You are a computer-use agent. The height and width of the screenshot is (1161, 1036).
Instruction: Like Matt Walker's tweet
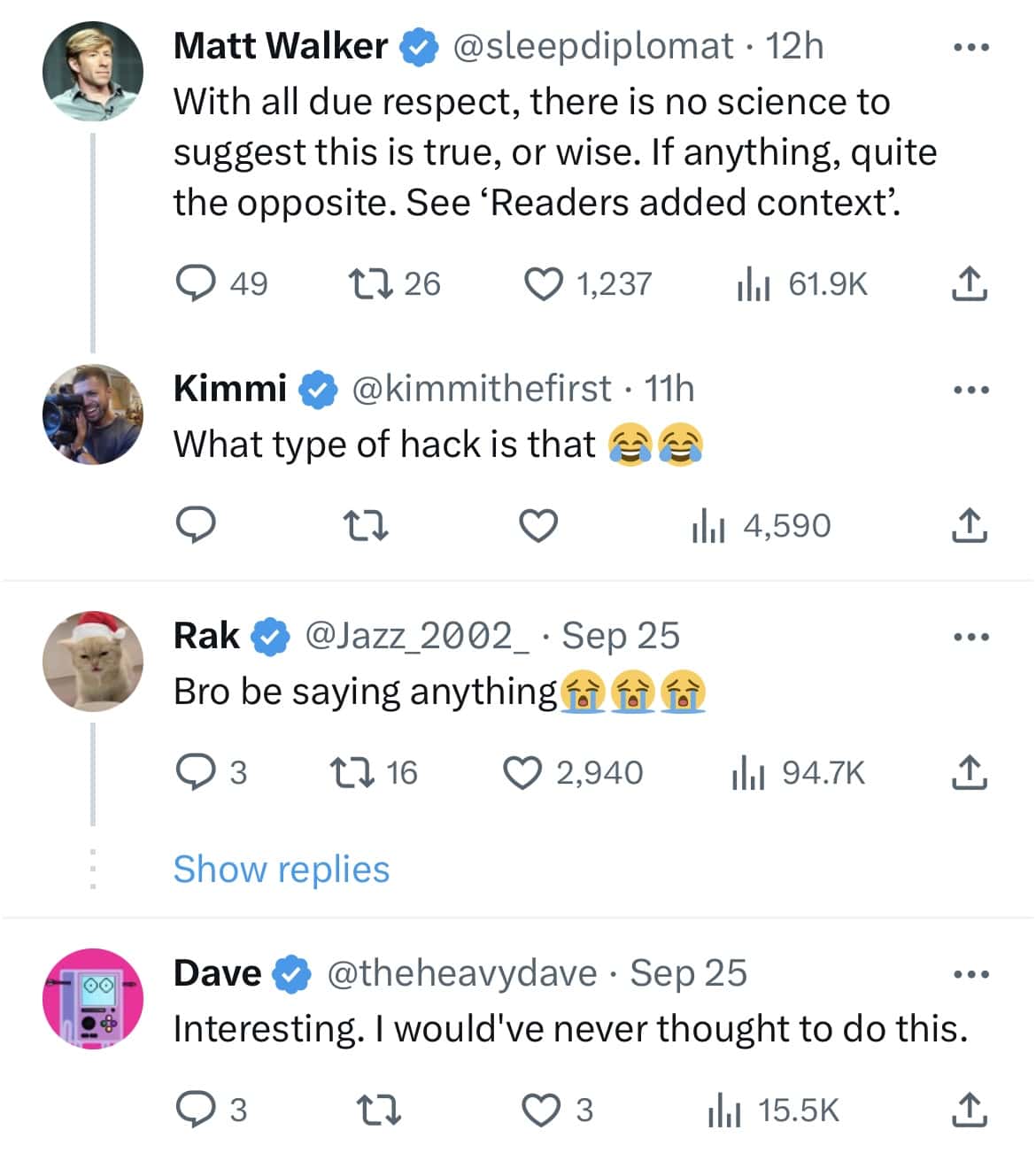[544, 284]
